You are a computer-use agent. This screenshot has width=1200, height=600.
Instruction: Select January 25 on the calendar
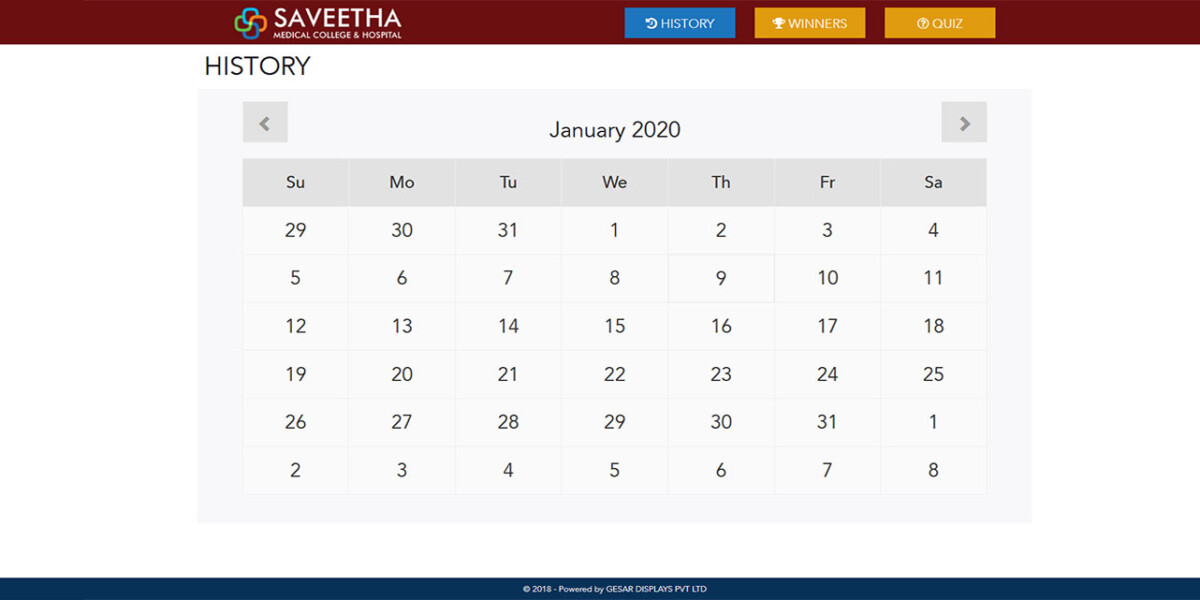[933, 374]
